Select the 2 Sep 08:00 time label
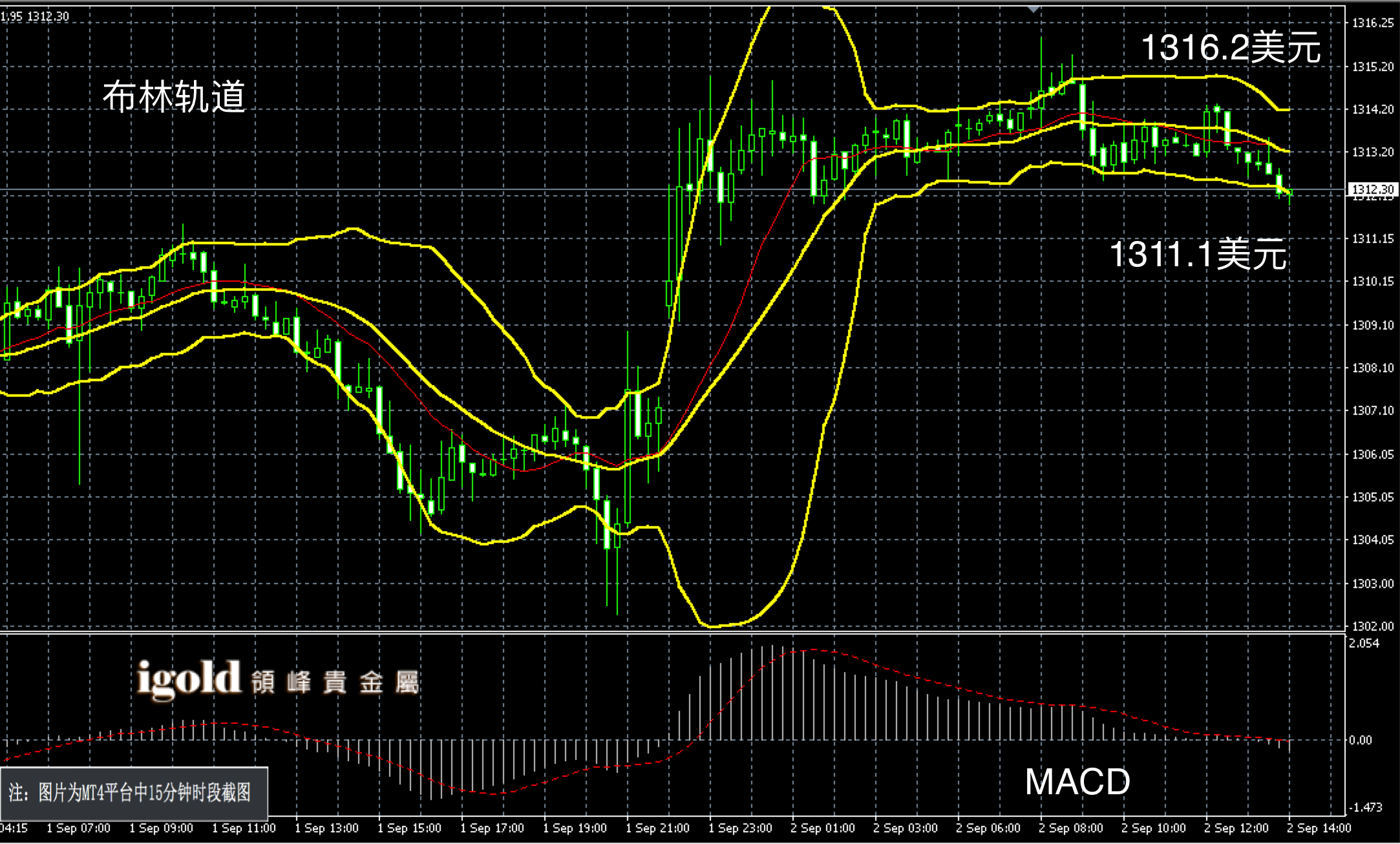This screenshot has width=1400, height=844. coord(1070,828)
